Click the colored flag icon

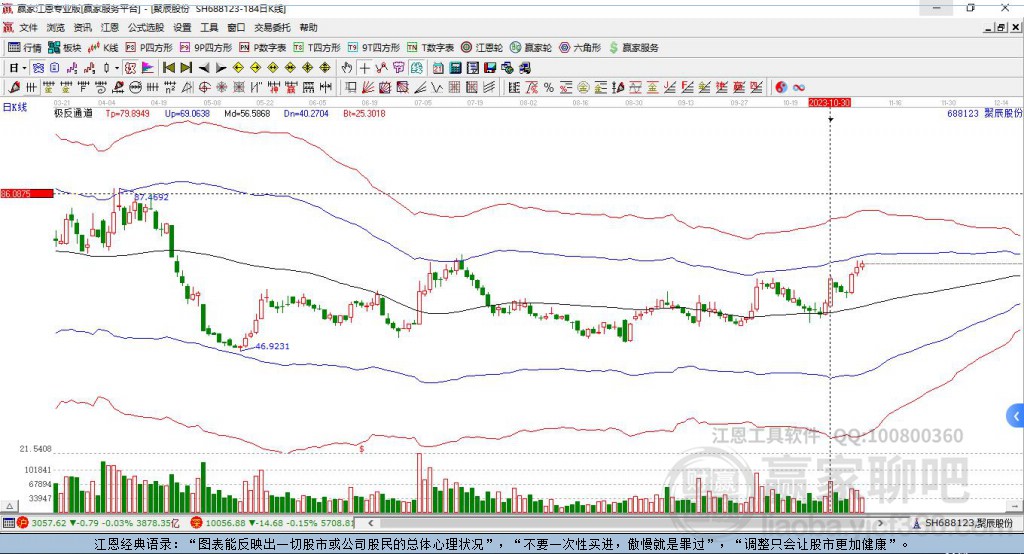pyautogui.click(x=148, y=68)
